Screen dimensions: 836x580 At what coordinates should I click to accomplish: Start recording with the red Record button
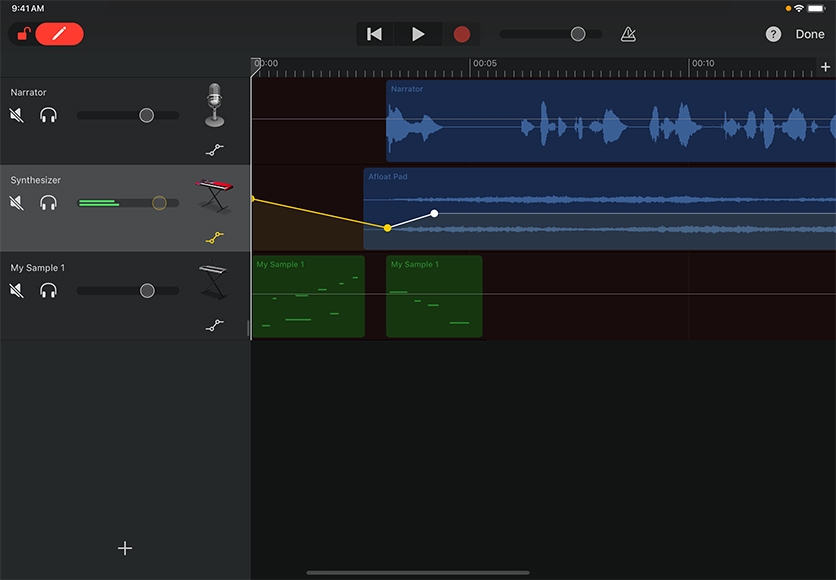(x=461, y=34)
